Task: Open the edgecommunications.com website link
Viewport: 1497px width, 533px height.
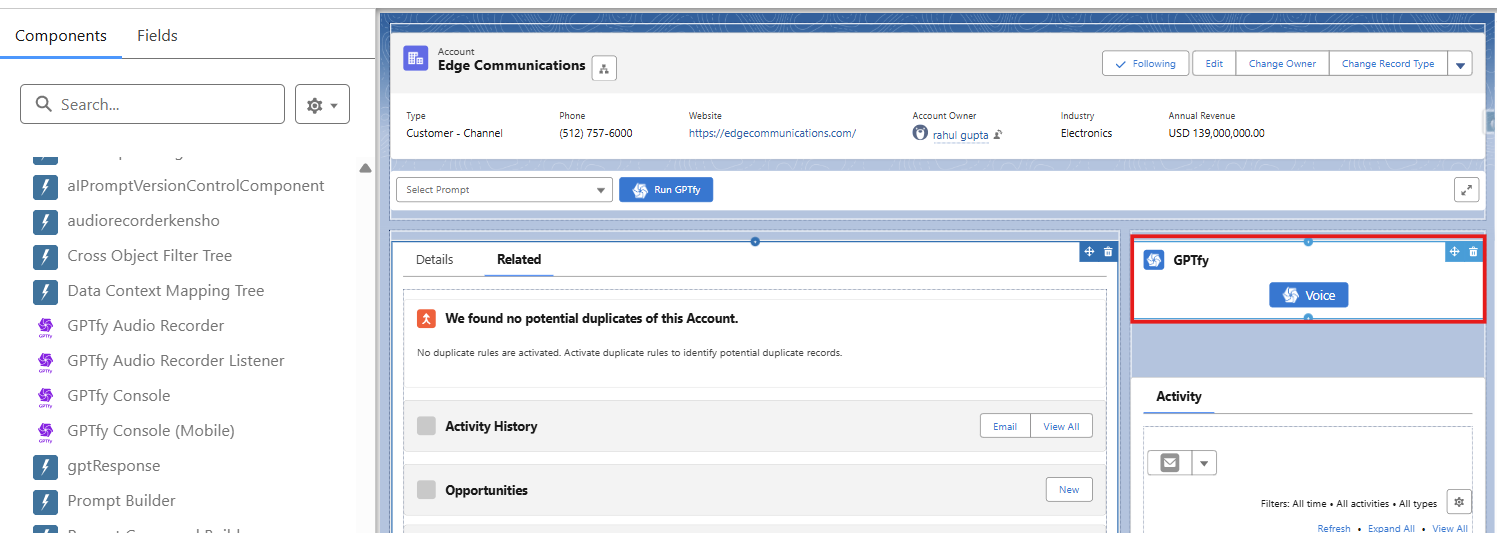Action: coord(772,133)
